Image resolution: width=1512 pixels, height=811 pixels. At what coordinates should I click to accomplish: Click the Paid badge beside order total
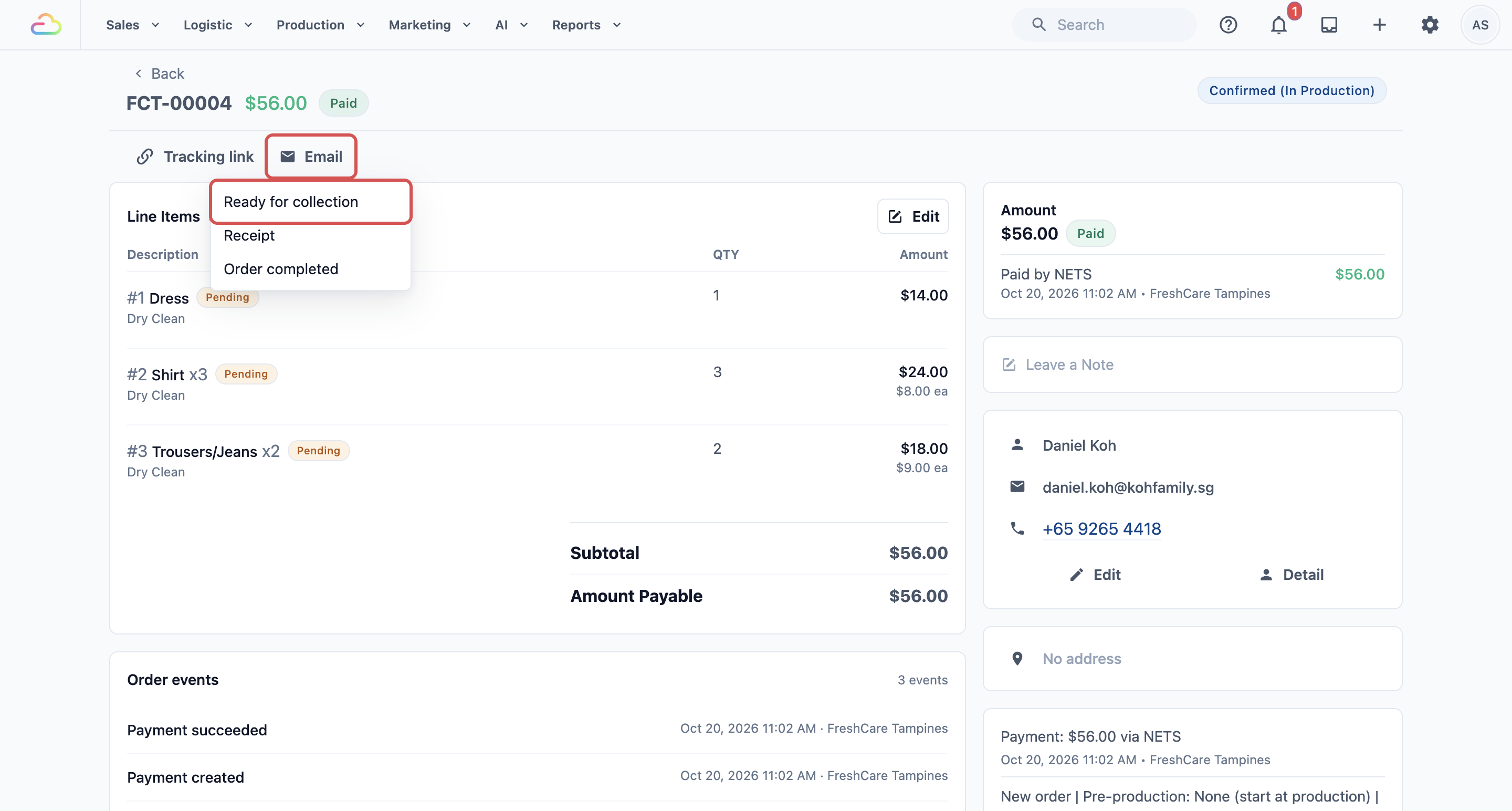click(343, 103)
